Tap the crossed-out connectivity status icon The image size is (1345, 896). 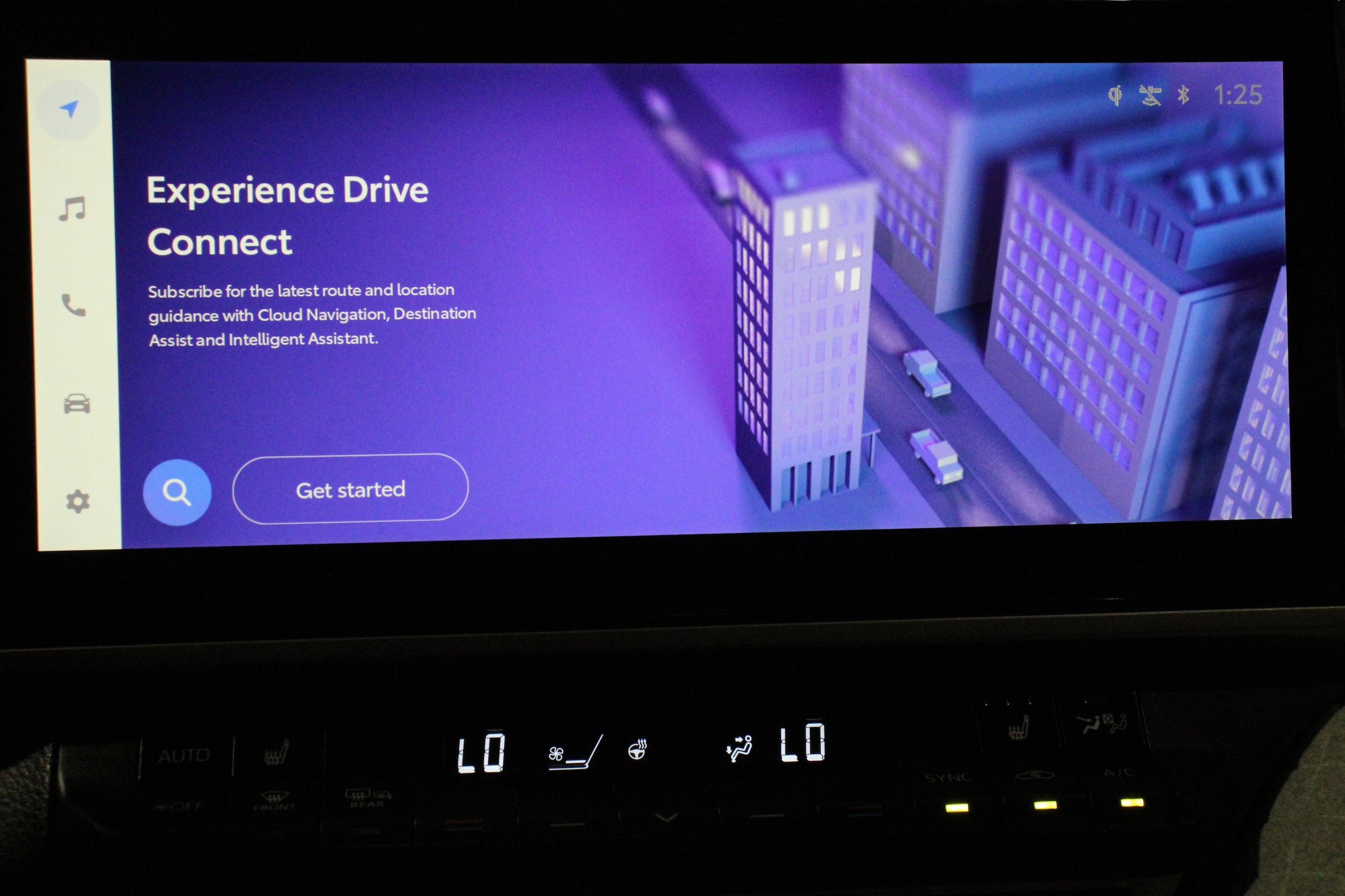tap(1150, 95)
